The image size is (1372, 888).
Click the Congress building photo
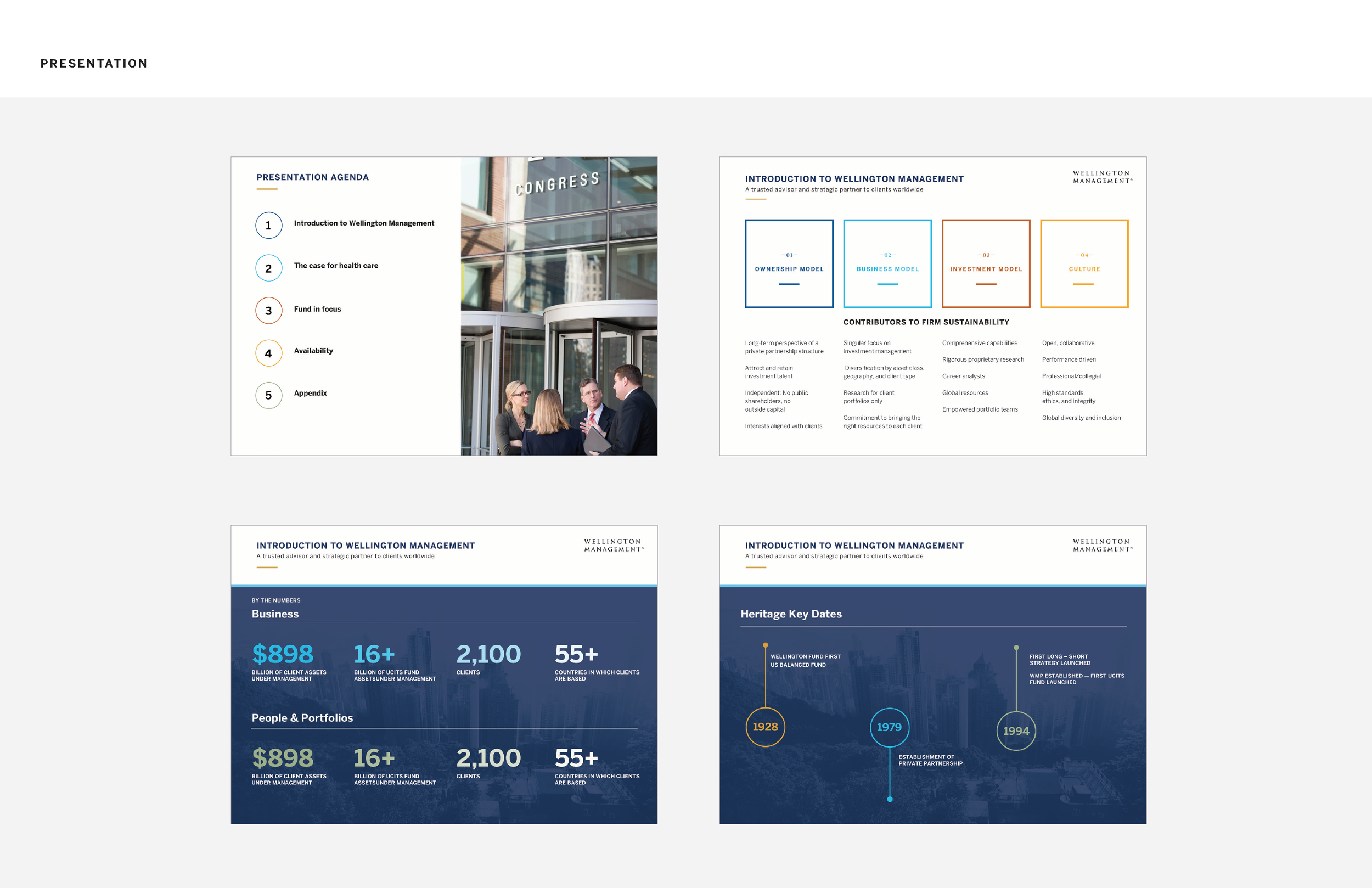(x=559, y=306)
